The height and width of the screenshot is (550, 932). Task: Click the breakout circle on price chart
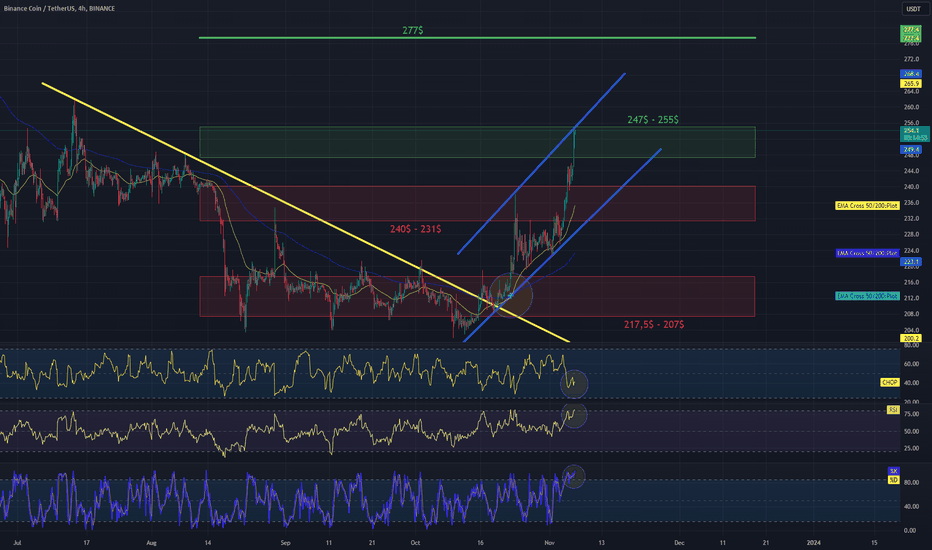click(511, 295)
